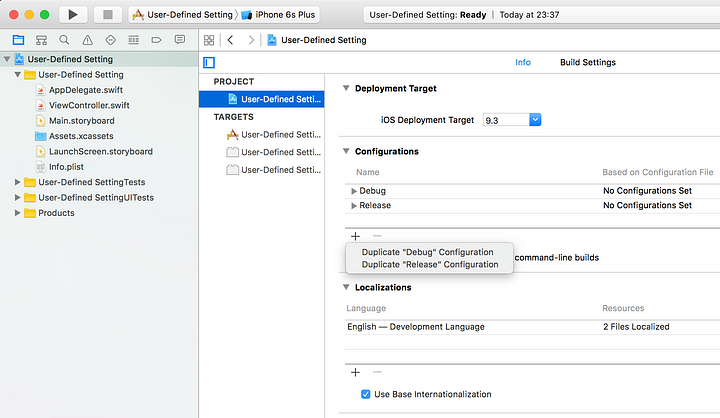
Task: Open ViewController.swift file
Action: 89,105
